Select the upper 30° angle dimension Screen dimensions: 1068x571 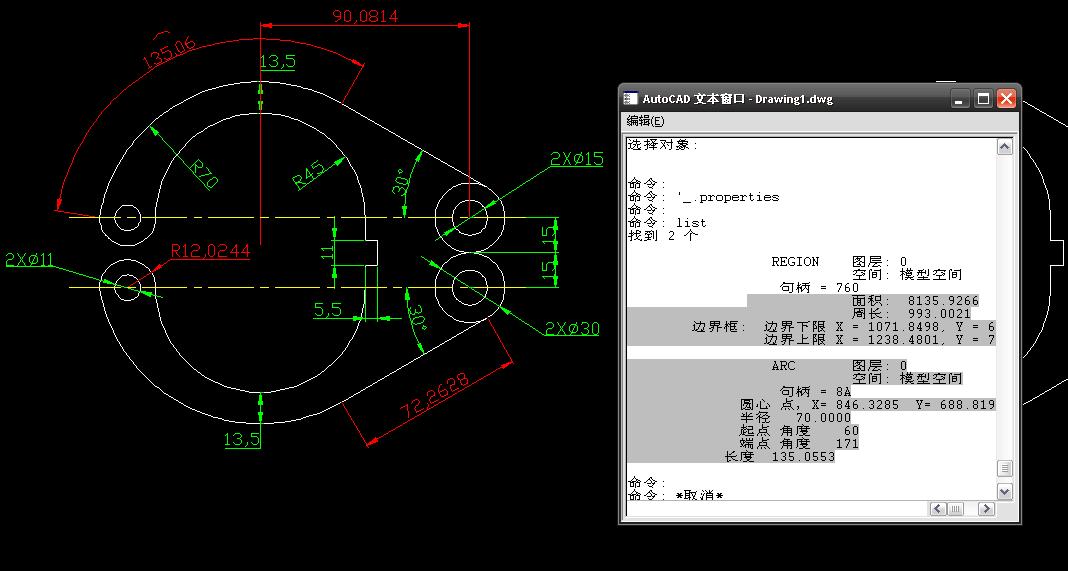point(401,183)
